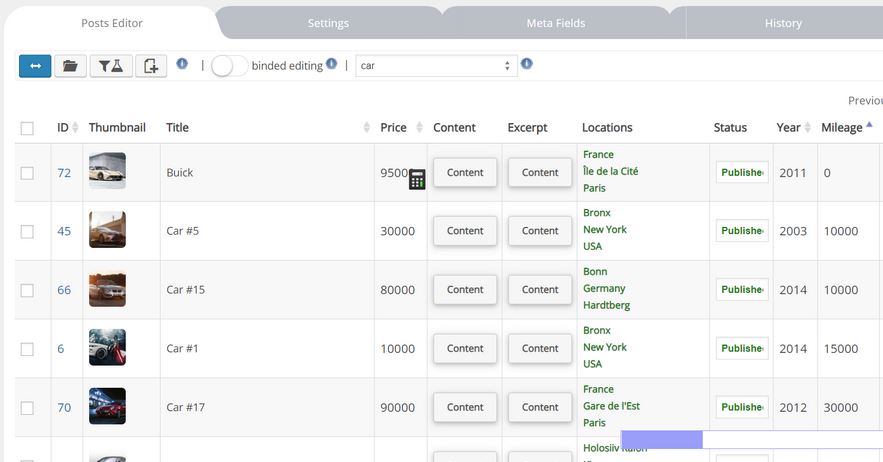Click the Buick thumbnail image
The width and height of the screenshot is (883, 462).
[x=108, y=170]
